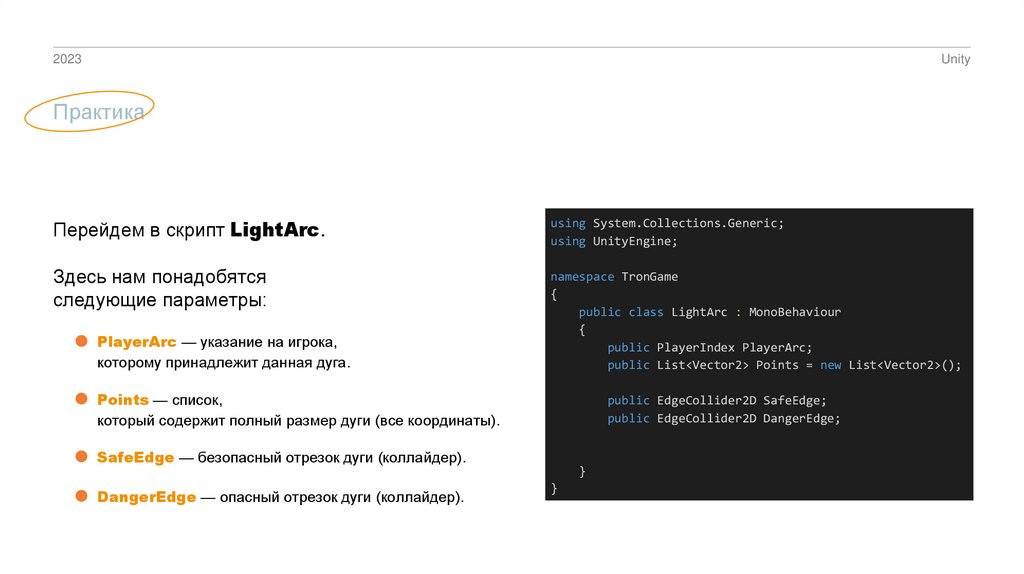Click the Unity label in header

click(x=955, y=60)
